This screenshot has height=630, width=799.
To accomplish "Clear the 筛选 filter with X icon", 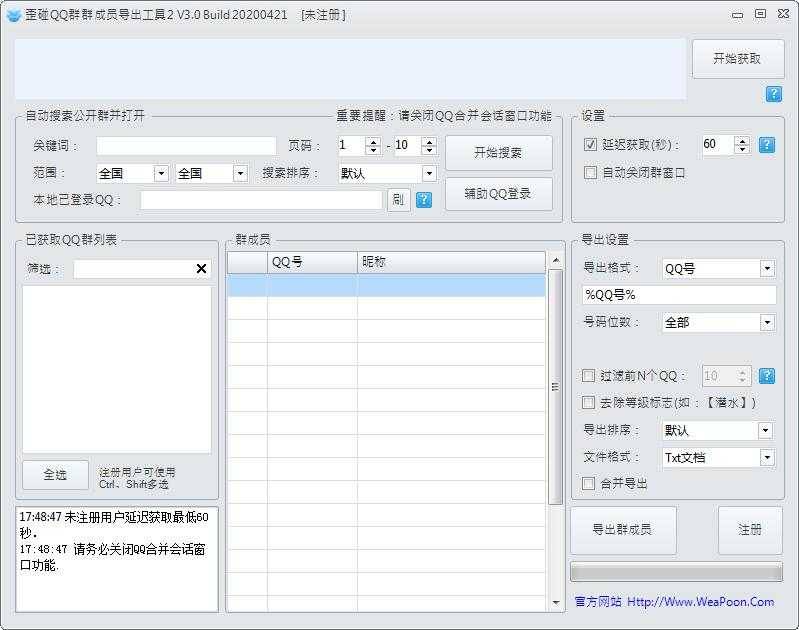I will click(201, 269).
